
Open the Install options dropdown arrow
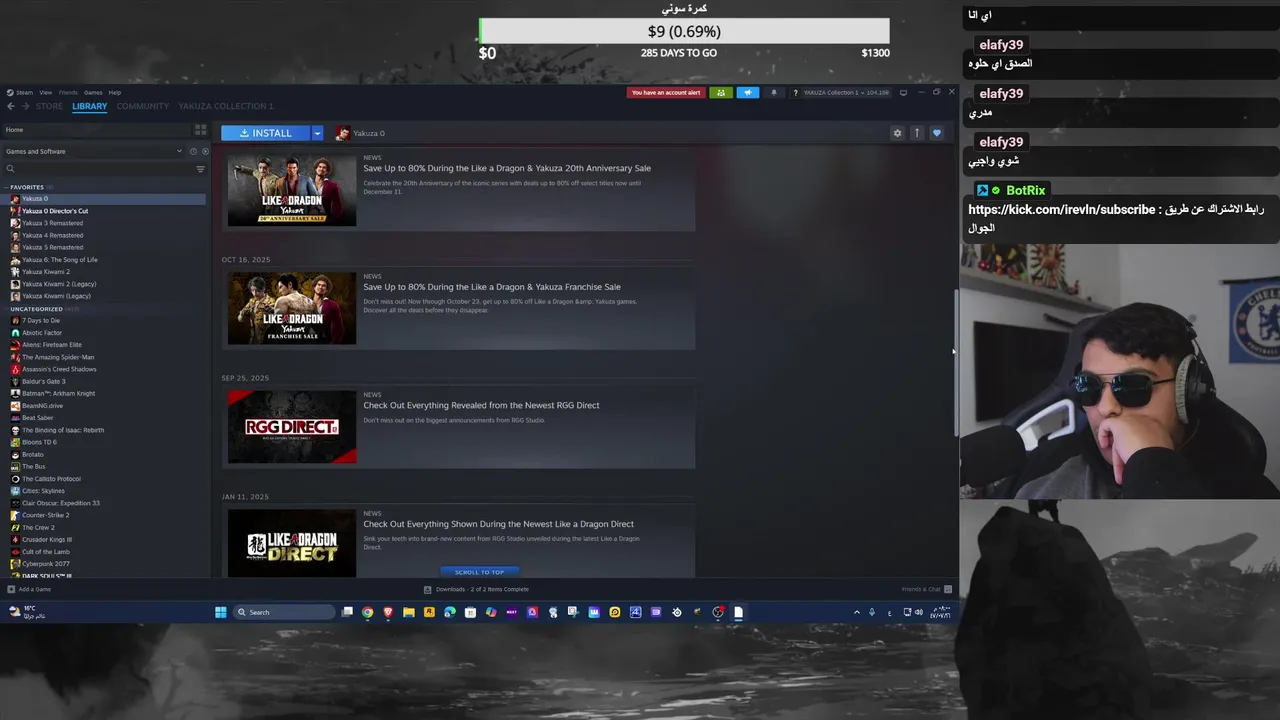tap(317, 133)
